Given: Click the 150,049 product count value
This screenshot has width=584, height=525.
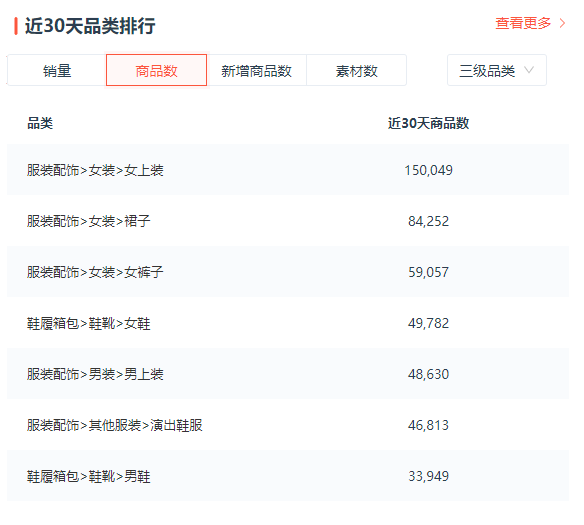Looking at the screenshot, I should point(428,170).
